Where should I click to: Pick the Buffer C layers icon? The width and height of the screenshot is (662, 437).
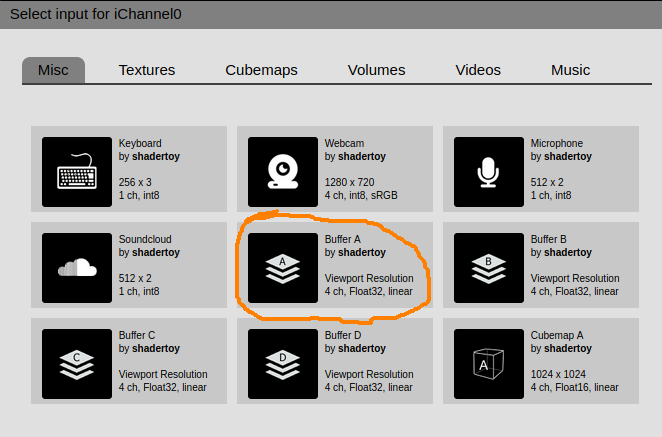click(77, 364)
